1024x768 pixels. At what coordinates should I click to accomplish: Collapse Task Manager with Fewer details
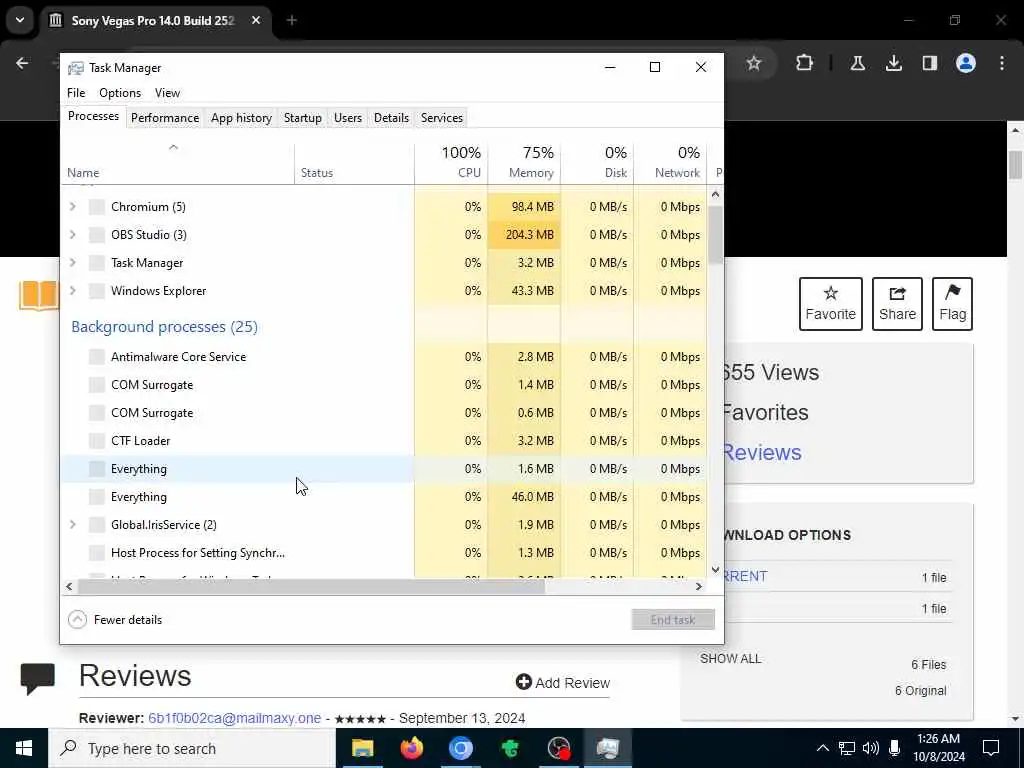(115, 620)
